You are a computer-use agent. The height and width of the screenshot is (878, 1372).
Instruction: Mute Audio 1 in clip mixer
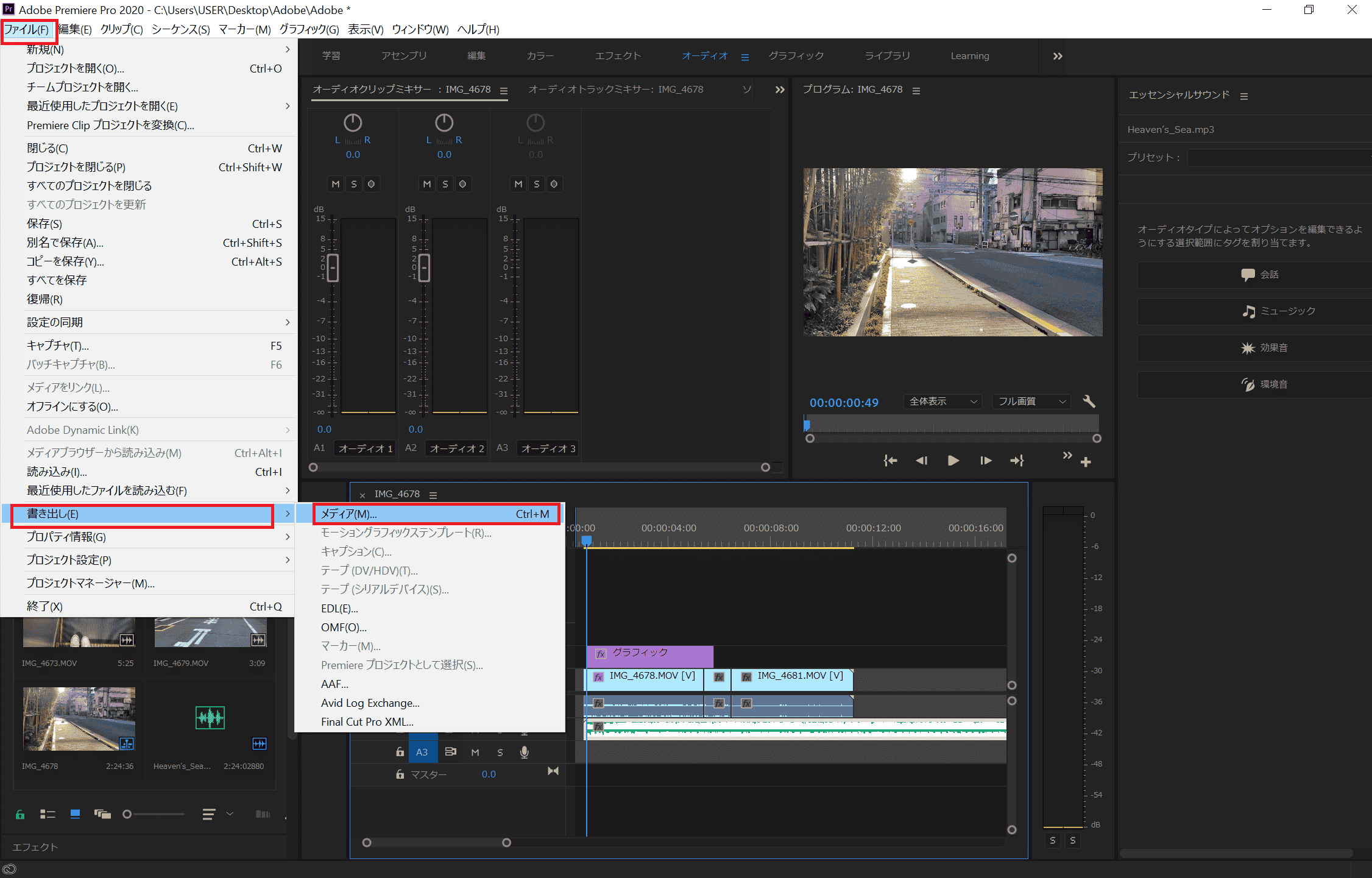click(336, 184)
